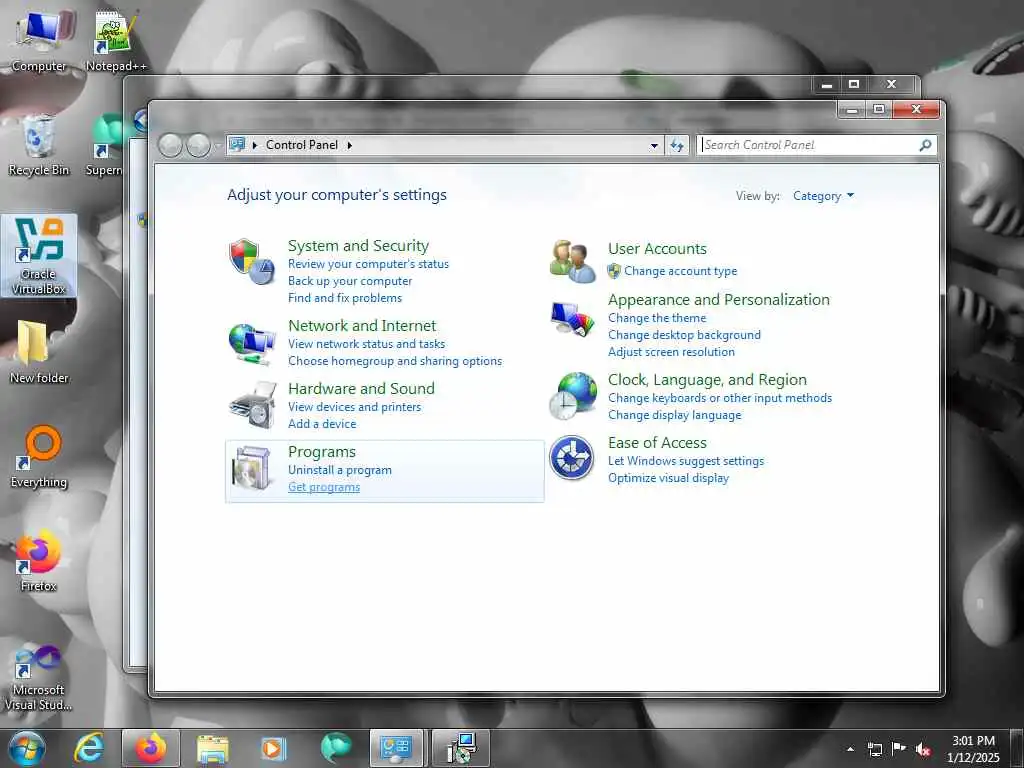Open the Hardware and Sound heading

coord(361,389)
